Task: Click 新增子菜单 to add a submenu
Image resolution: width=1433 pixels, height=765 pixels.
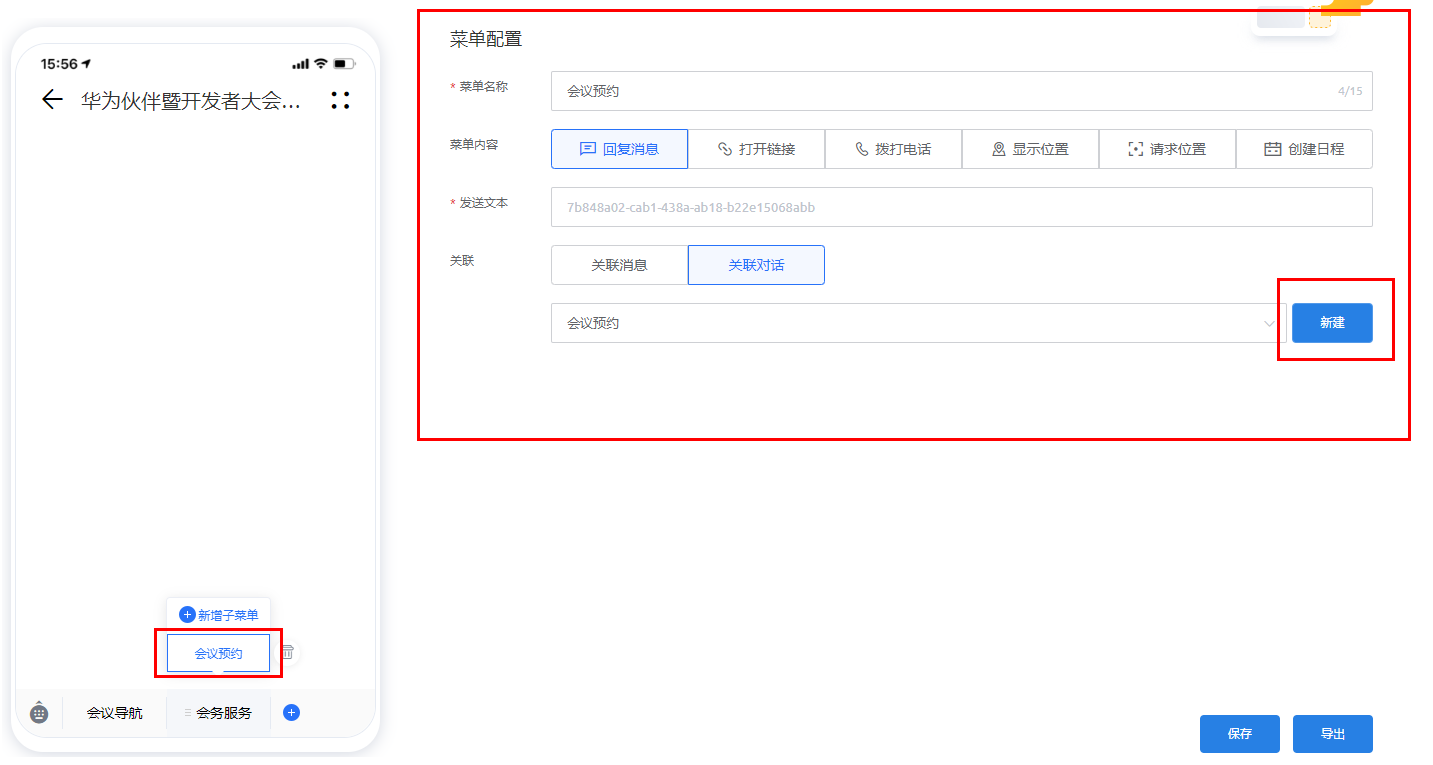Action: tap(218, 615)
